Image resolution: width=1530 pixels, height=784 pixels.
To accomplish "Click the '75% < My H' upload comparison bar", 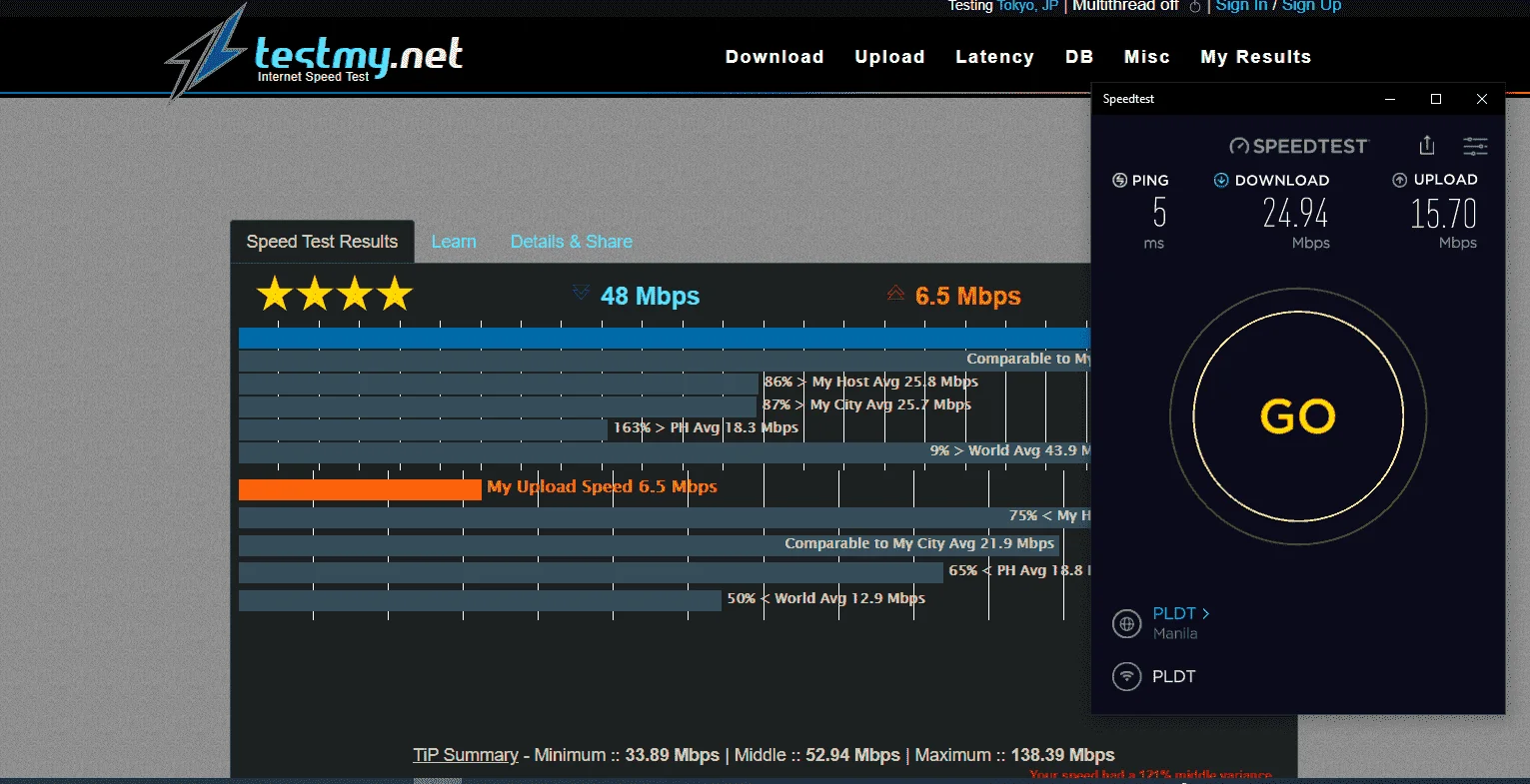I will click(664, 517).
